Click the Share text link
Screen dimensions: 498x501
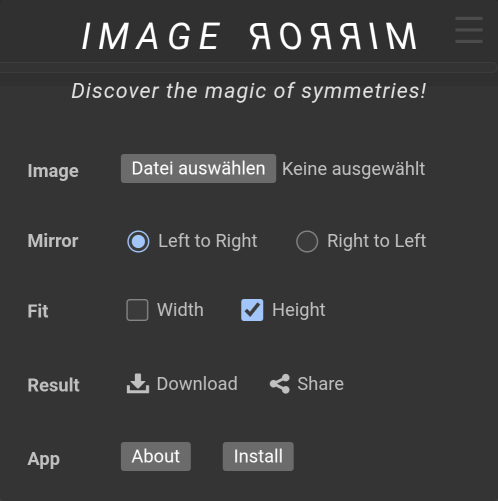pyautogui.click(x=320, y=384)
